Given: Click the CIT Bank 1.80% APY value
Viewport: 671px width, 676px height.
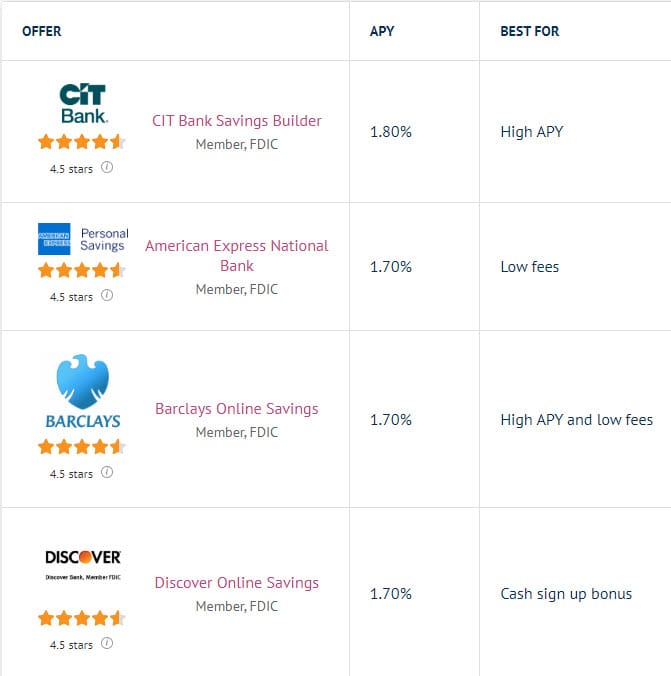Looking at the screenshot, I should pos(391,132).
